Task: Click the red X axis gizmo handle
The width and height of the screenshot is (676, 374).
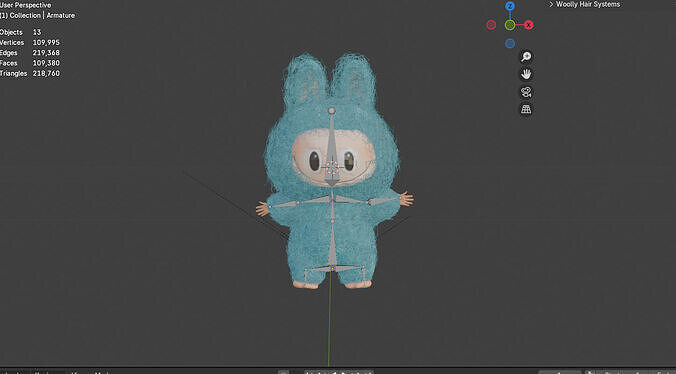Action: coord(529,25)
